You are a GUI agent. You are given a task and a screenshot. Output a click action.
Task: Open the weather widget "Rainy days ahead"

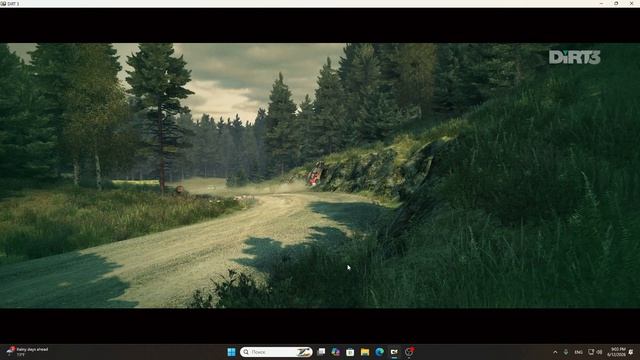[27, 352]
